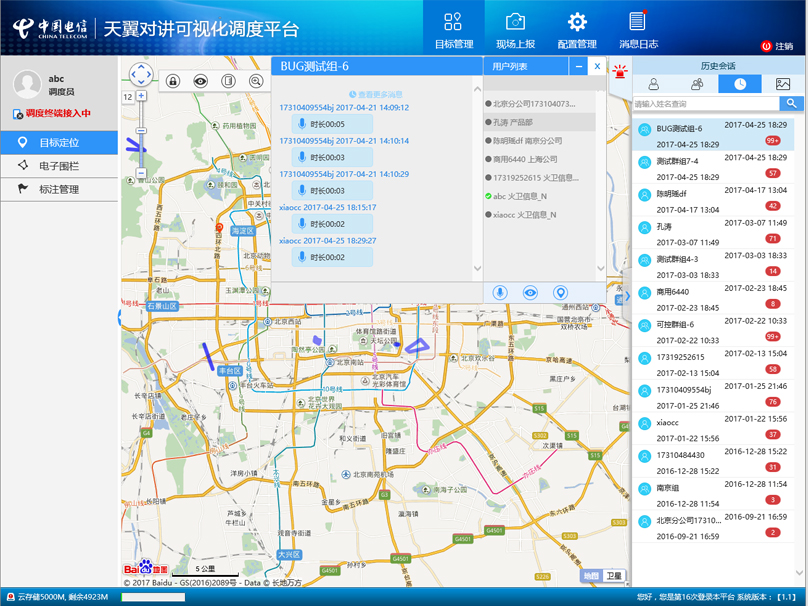This screenshot has width=808, height=606.
Task: Select 电子围栏 in sidebar
Action: 59,166
